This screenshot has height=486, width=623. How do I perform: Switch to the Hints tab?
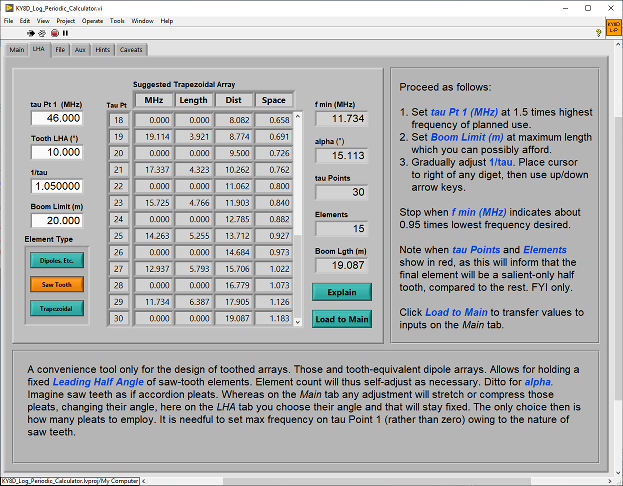(103, 50)
